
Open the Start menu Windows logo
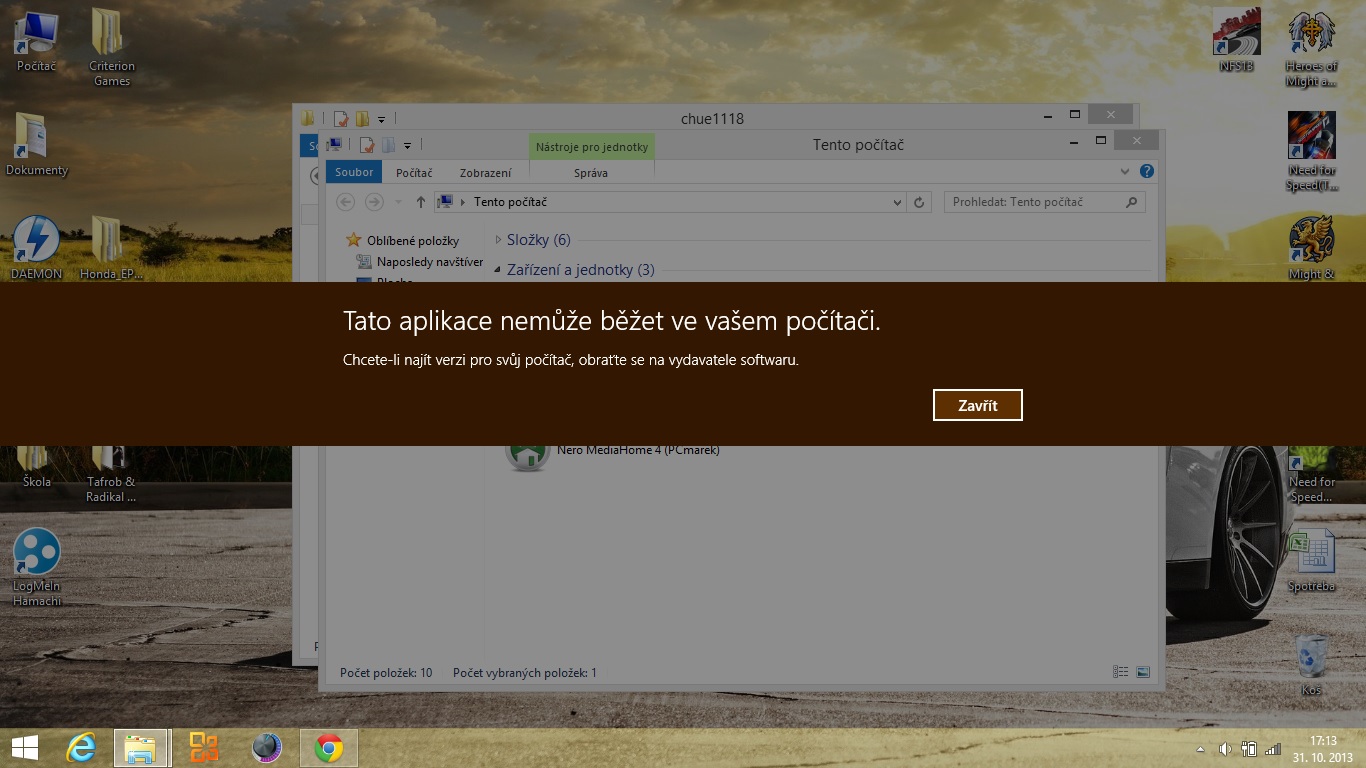[25, 748]
